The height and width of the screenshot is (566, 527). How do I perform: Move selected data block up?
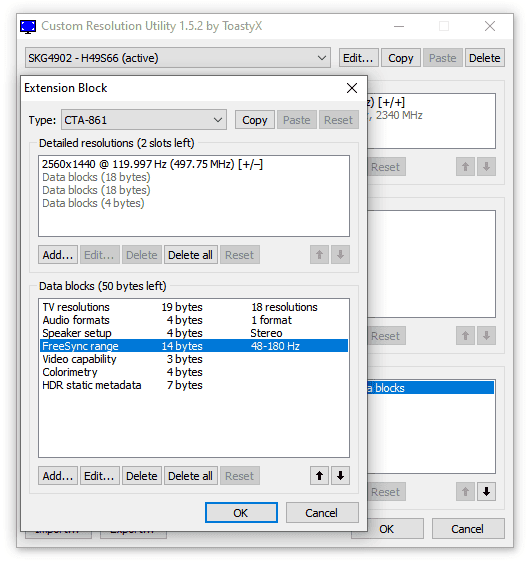tap(319, 476)
